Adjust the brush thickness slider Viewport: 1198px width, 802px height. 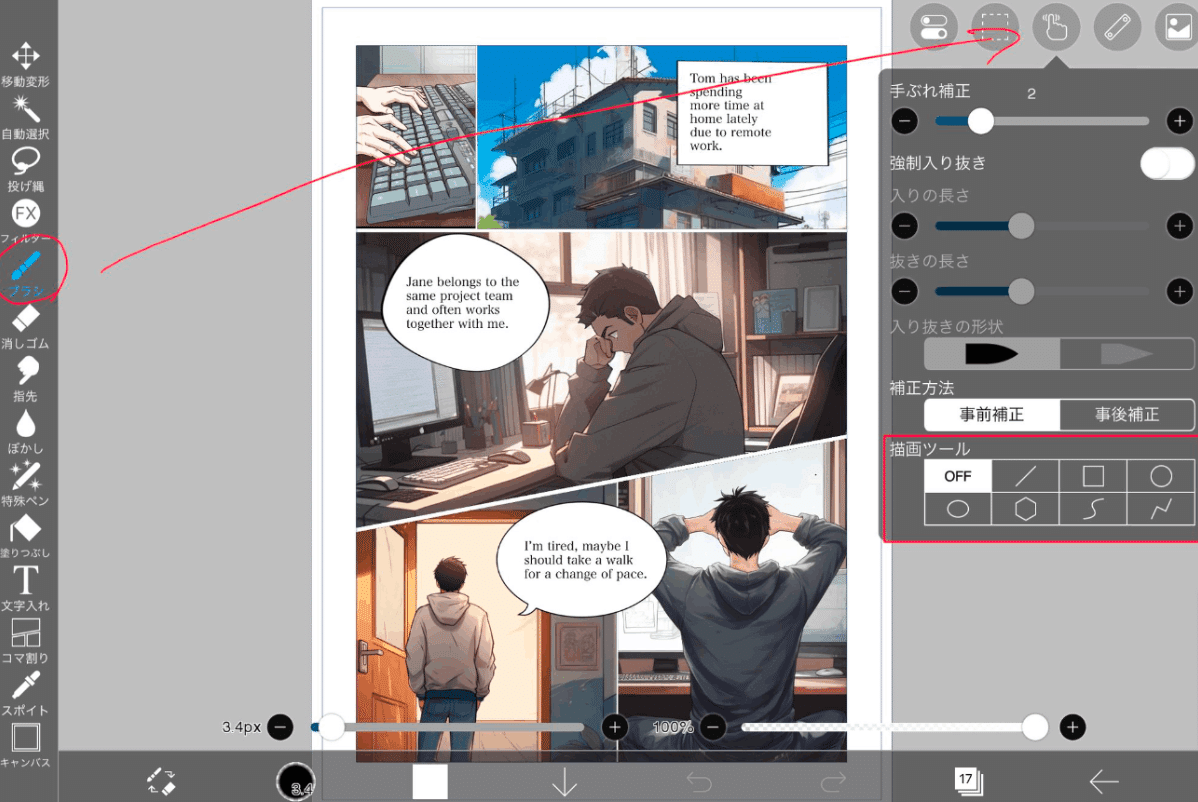(x=448, y=727)
